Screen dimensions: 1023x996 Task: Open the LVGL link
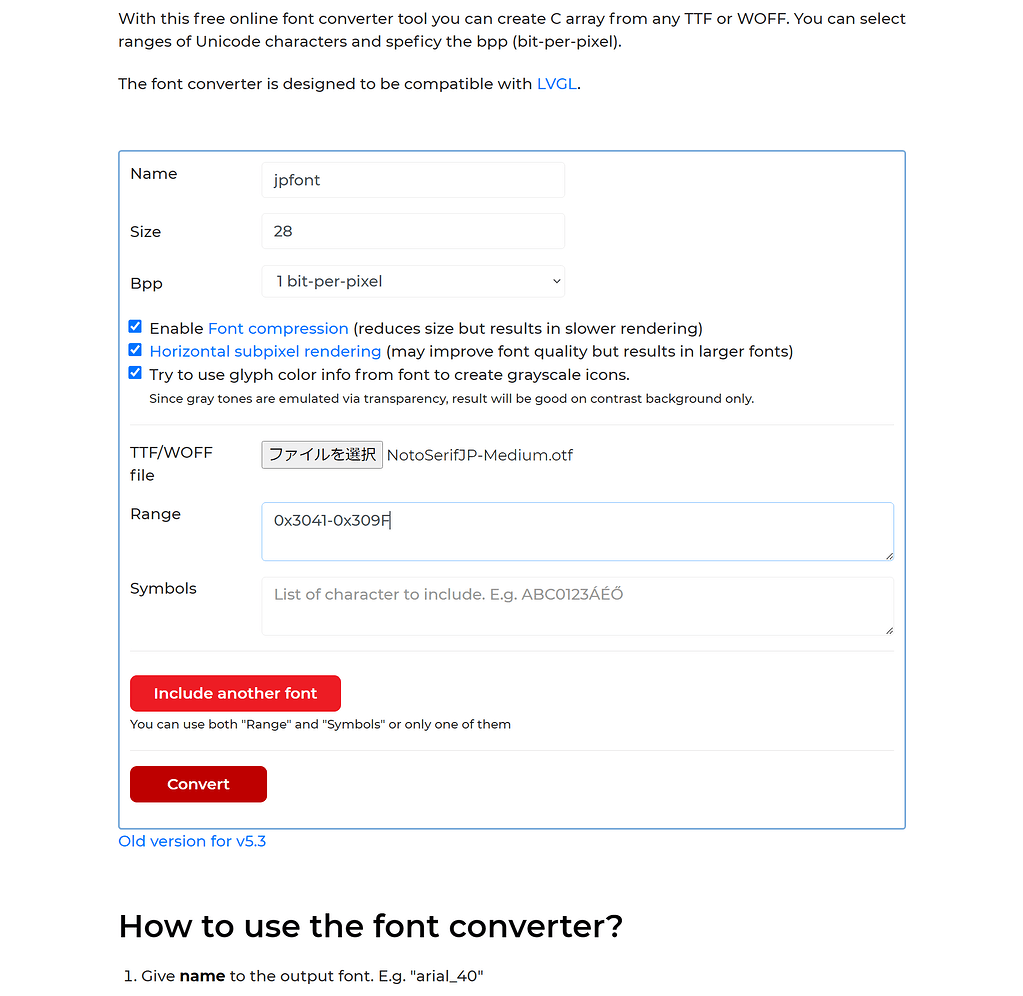coord(556,83)
